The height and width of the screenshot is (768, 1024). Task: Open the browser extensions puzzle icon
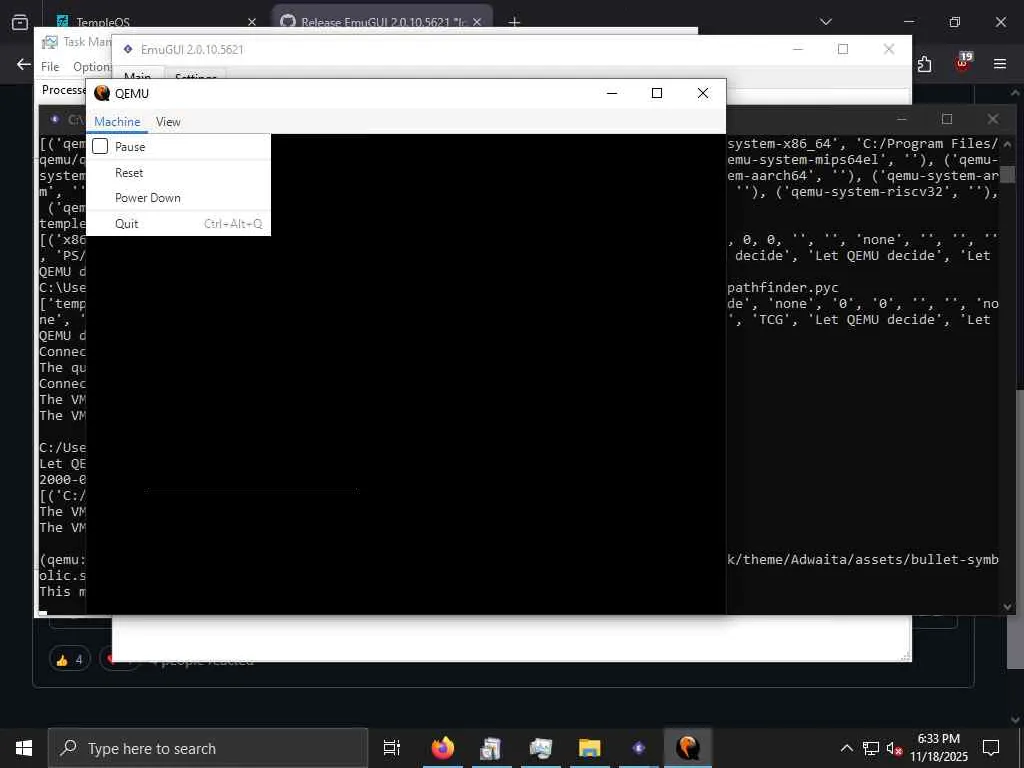coord(924,64)
